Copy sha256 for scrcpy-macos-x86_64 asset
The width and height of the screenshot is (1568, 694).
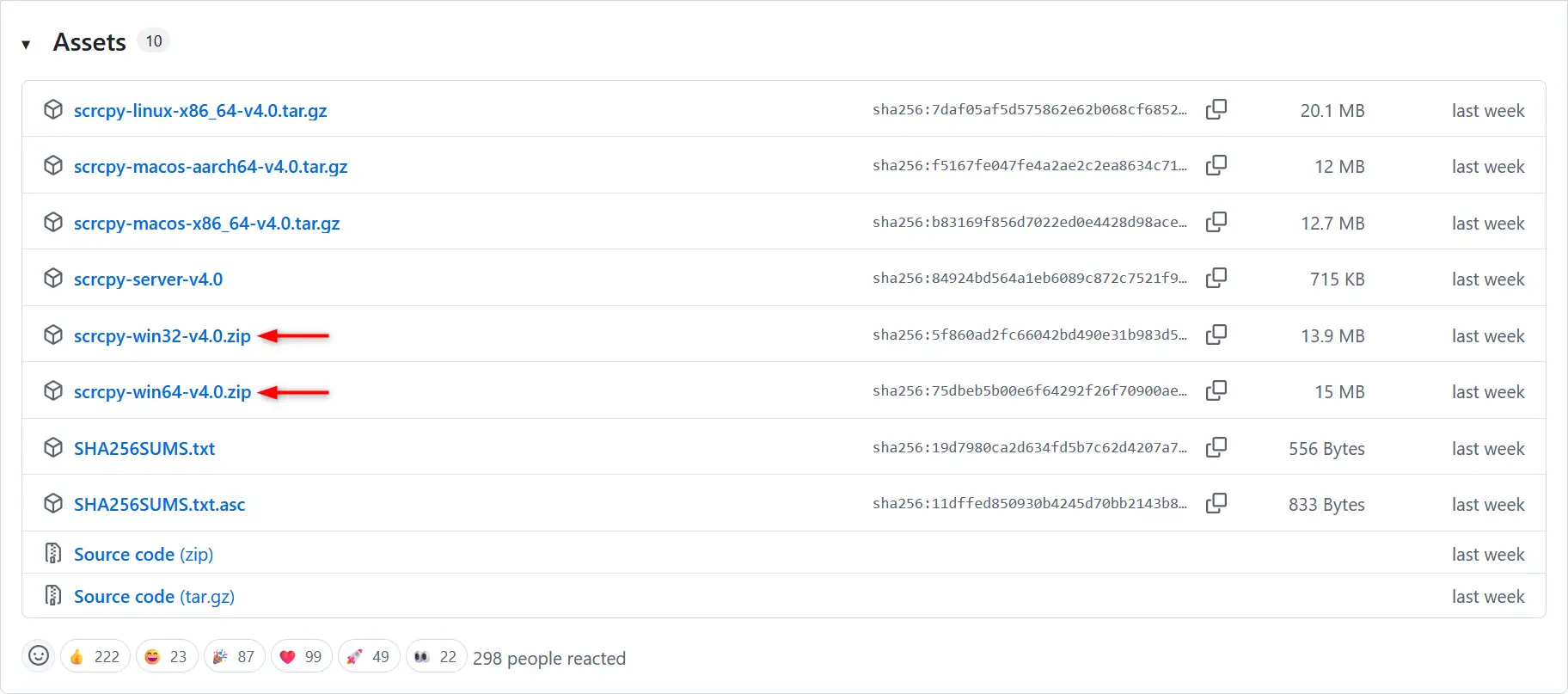tap(1216, 222)
